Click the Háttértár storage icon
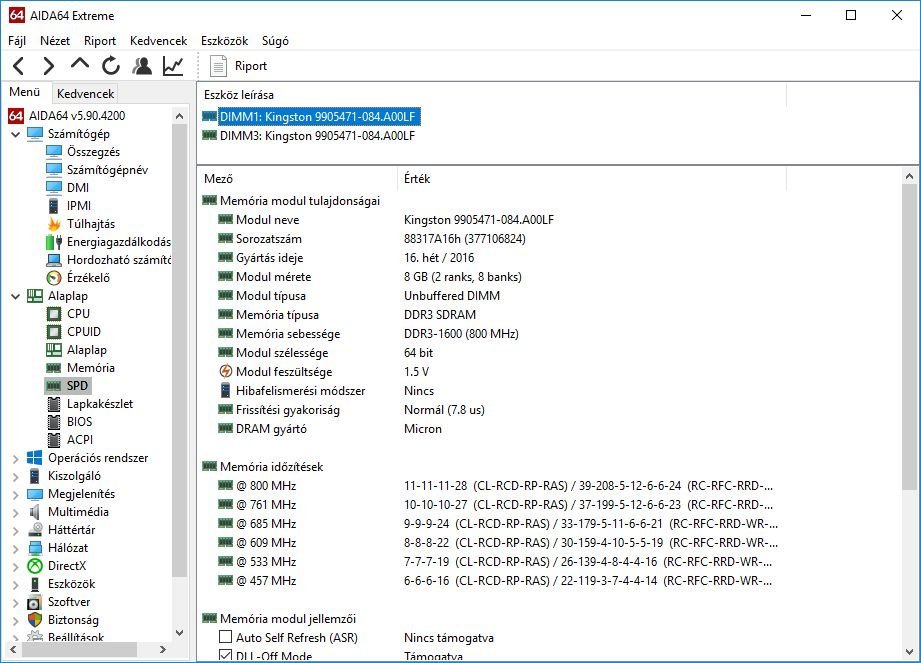Image resolution: width=921 pixels, height=663 pixels. 35,530
